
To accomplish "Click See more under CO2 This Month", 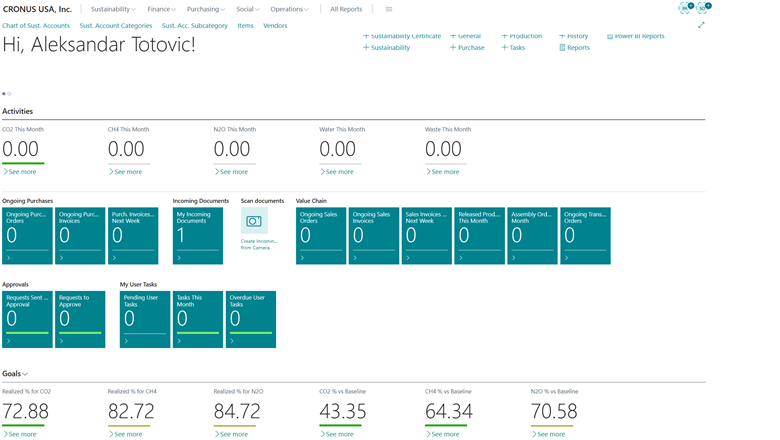I will coord(20,172).
